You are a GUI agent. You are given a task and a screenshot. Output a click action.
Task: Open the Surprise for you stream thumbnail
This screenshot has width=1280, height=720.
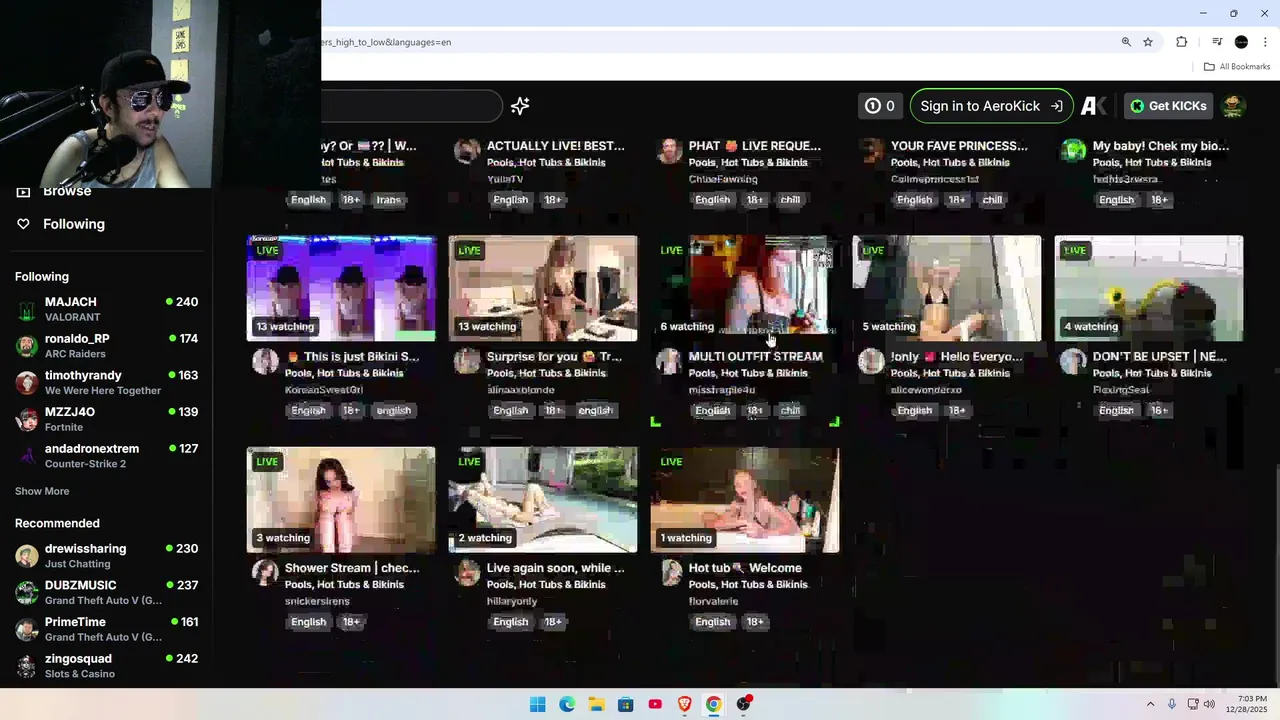(x=543, y=289)
